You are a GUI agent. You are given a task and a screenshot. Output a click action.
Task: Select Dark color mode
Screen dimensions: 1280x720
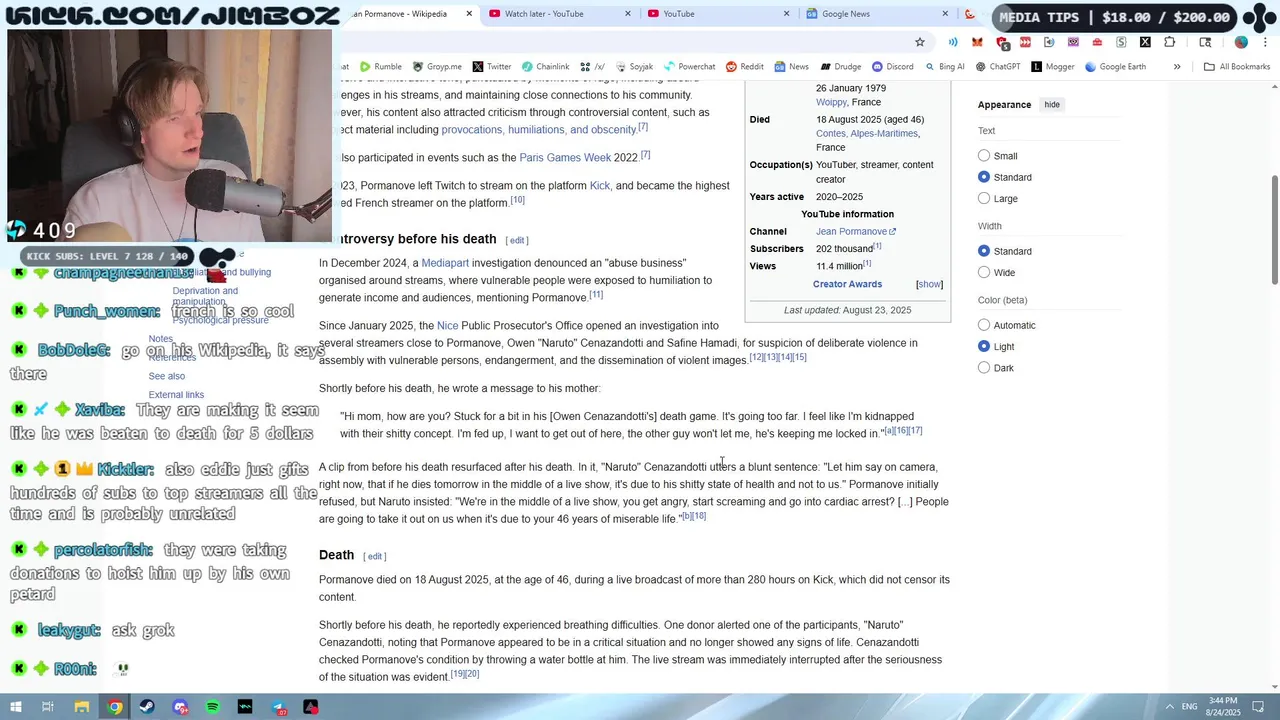pos(984,368)
